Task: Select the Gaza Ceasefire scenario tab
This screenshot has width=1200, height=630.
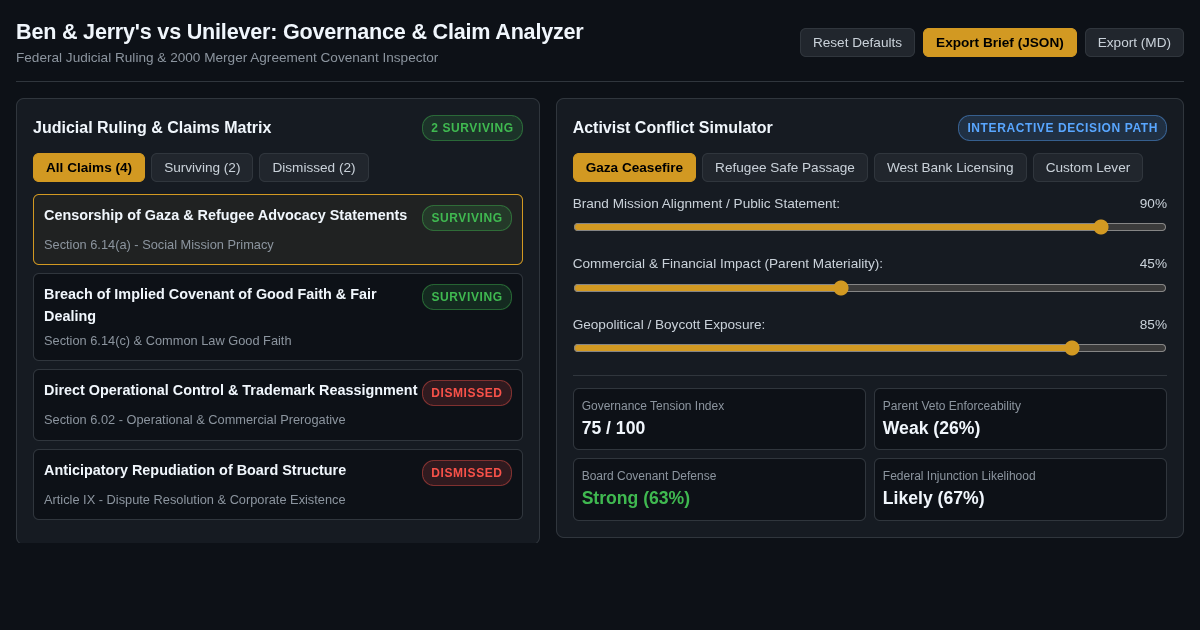Action: coord(634,167)
